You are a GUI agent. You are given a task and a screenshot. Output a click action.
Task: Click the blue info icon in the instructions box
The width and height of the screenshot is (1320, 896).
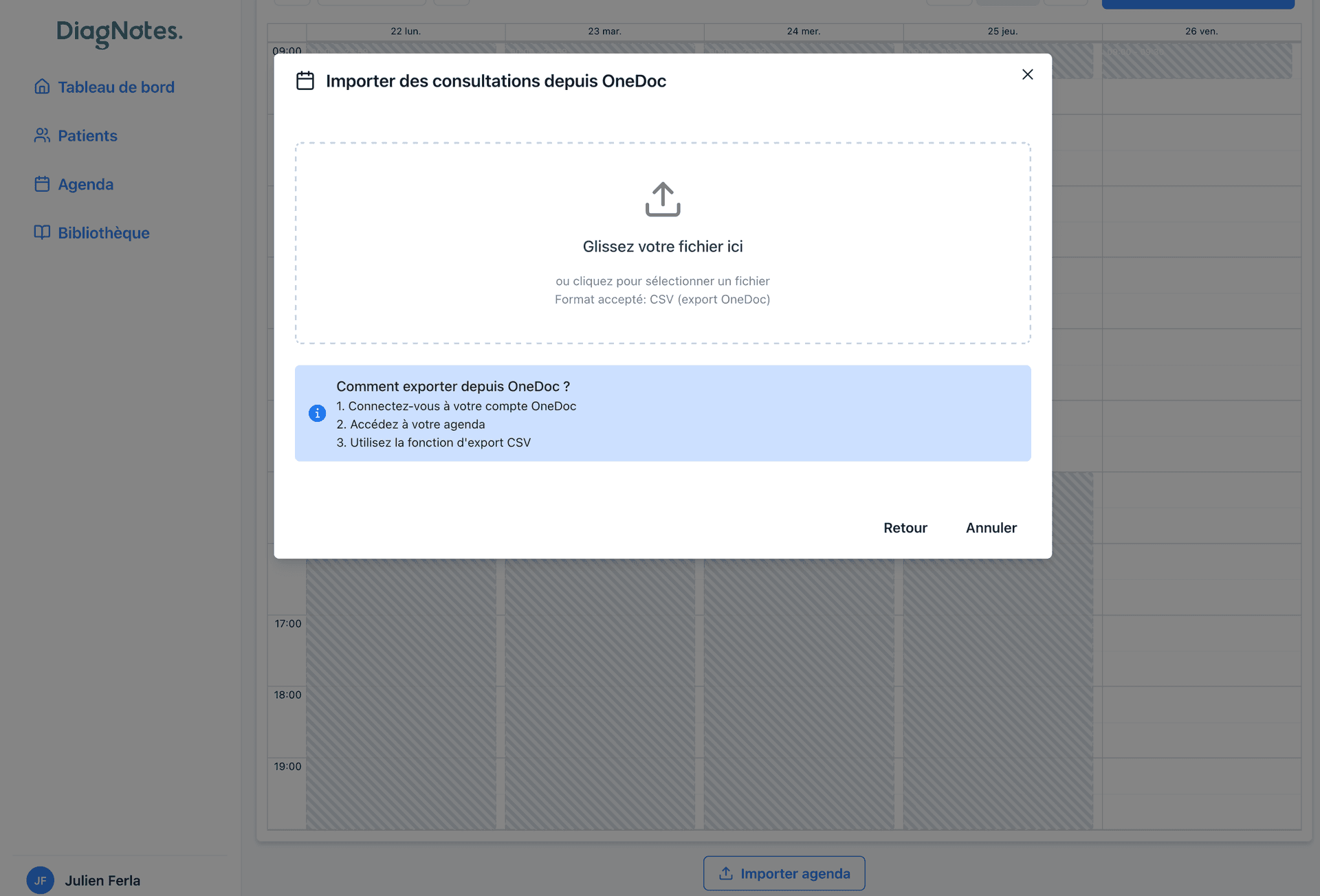[317, 413]
